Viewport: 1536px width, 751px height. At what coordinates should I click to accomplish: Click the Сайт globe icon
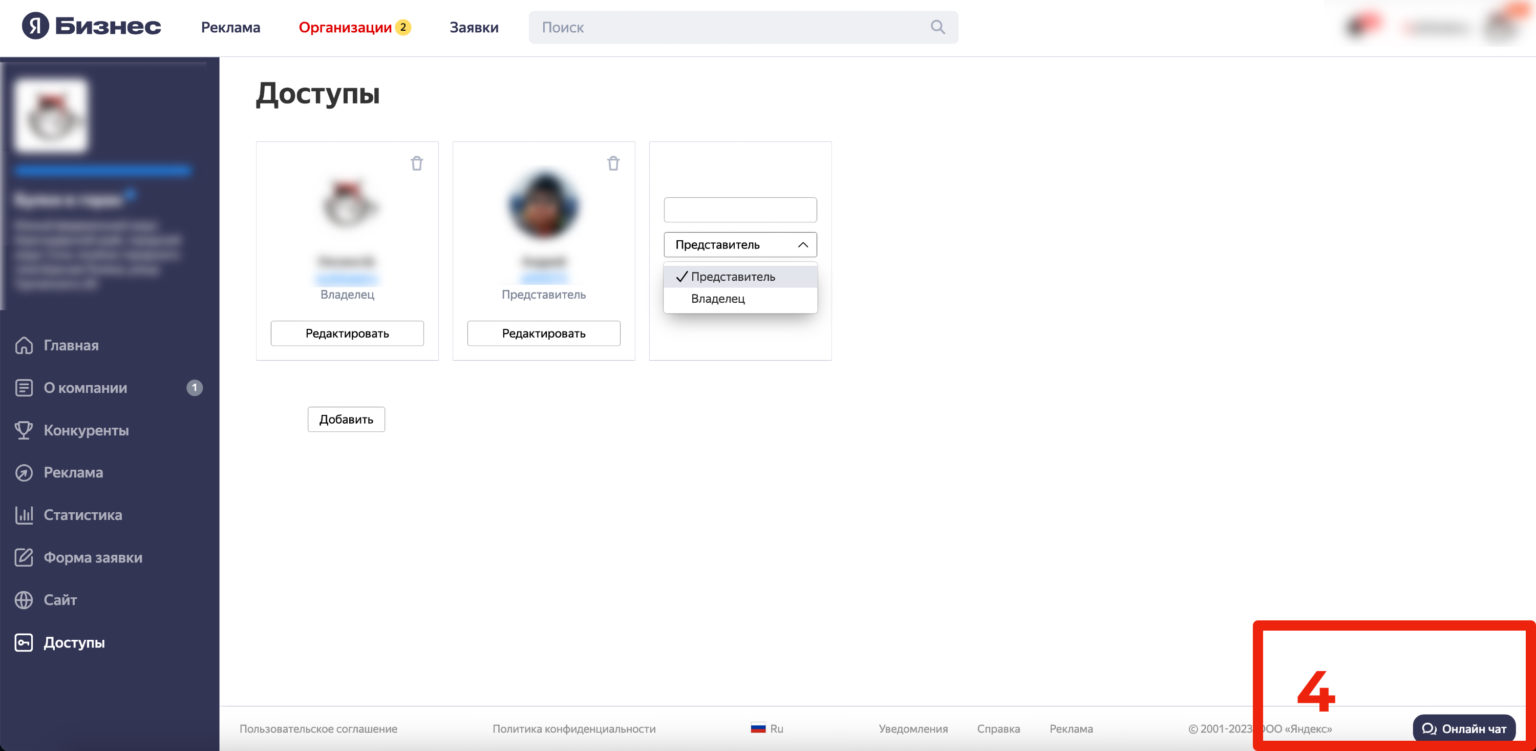(x=24, y=600)
